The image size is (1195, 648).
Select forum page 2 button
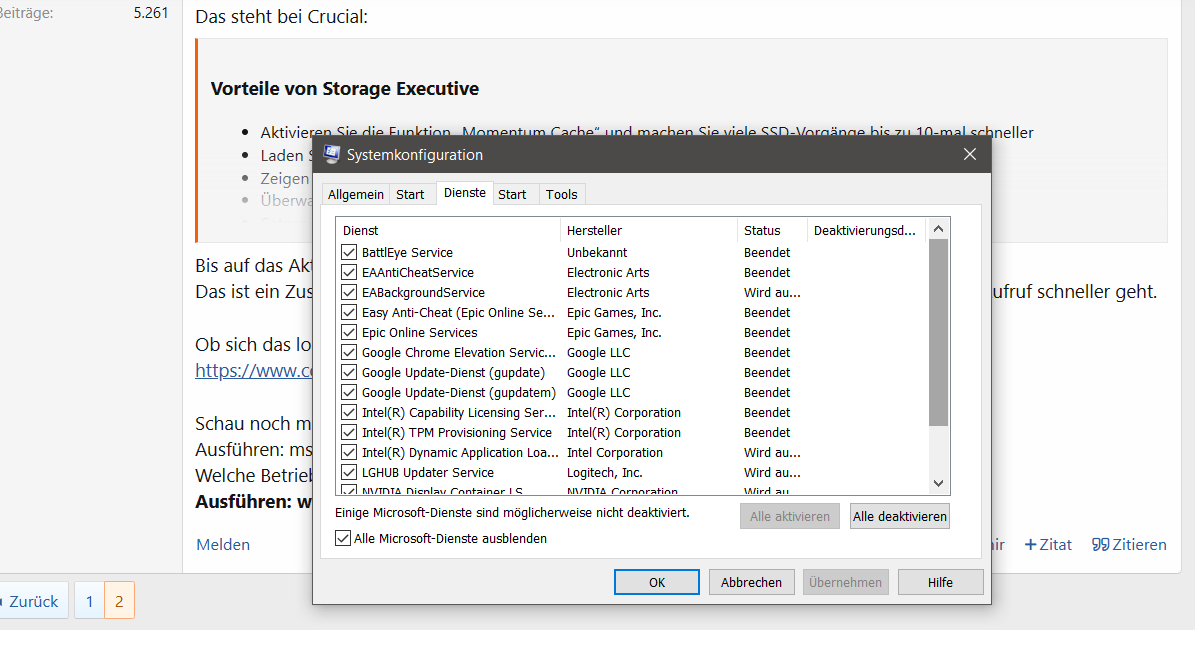[119, 601]
